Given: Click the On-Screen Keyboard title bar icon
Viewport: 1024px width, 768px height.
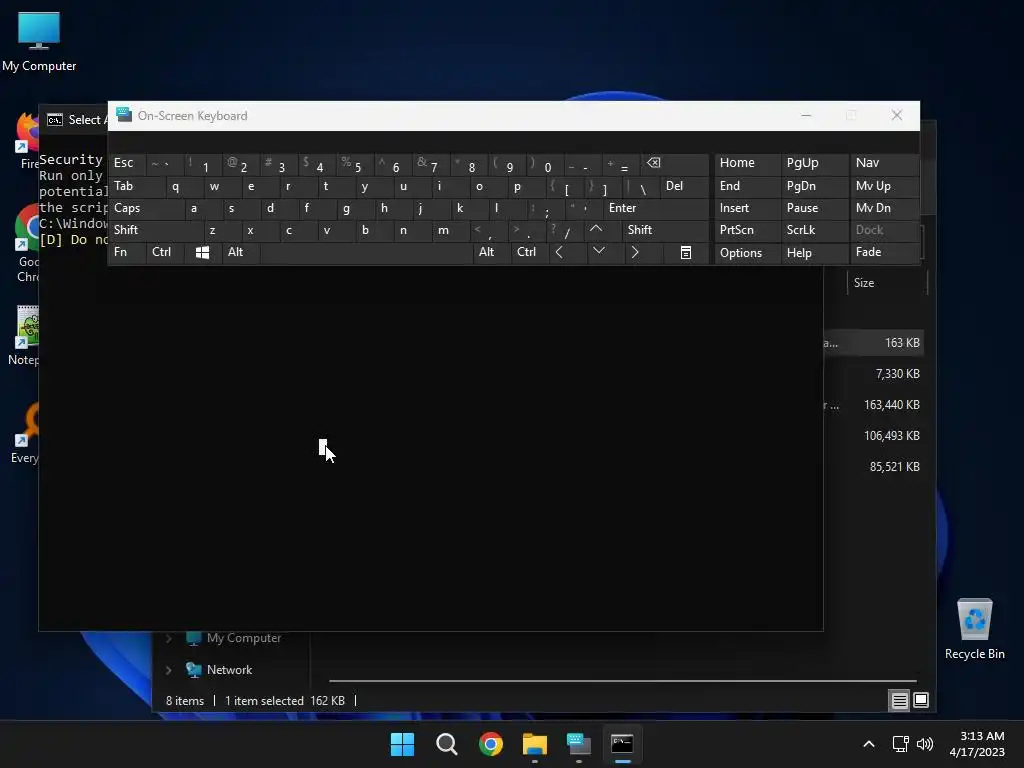Looking at the screenshot, I should click(124, 115).
